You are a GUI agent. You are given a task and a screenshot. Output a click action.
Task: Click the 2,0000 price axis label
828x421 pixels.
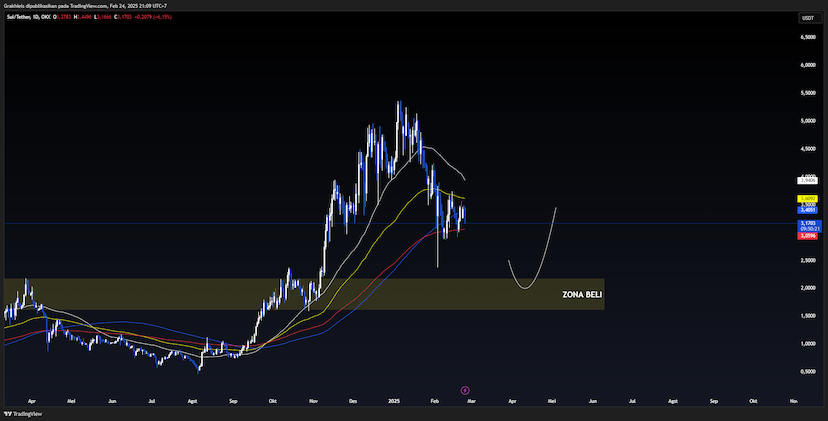808,288
